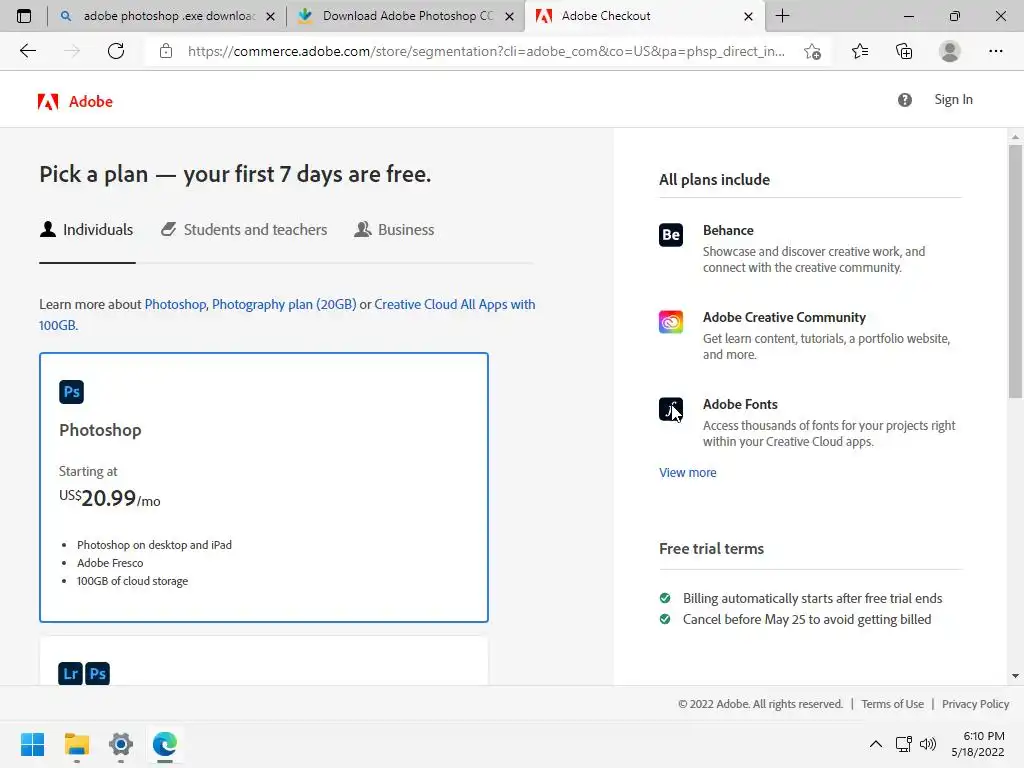The image size is (1024, 768).
Task: Open the Photoshop learn more link
Action: coord(175,304)
